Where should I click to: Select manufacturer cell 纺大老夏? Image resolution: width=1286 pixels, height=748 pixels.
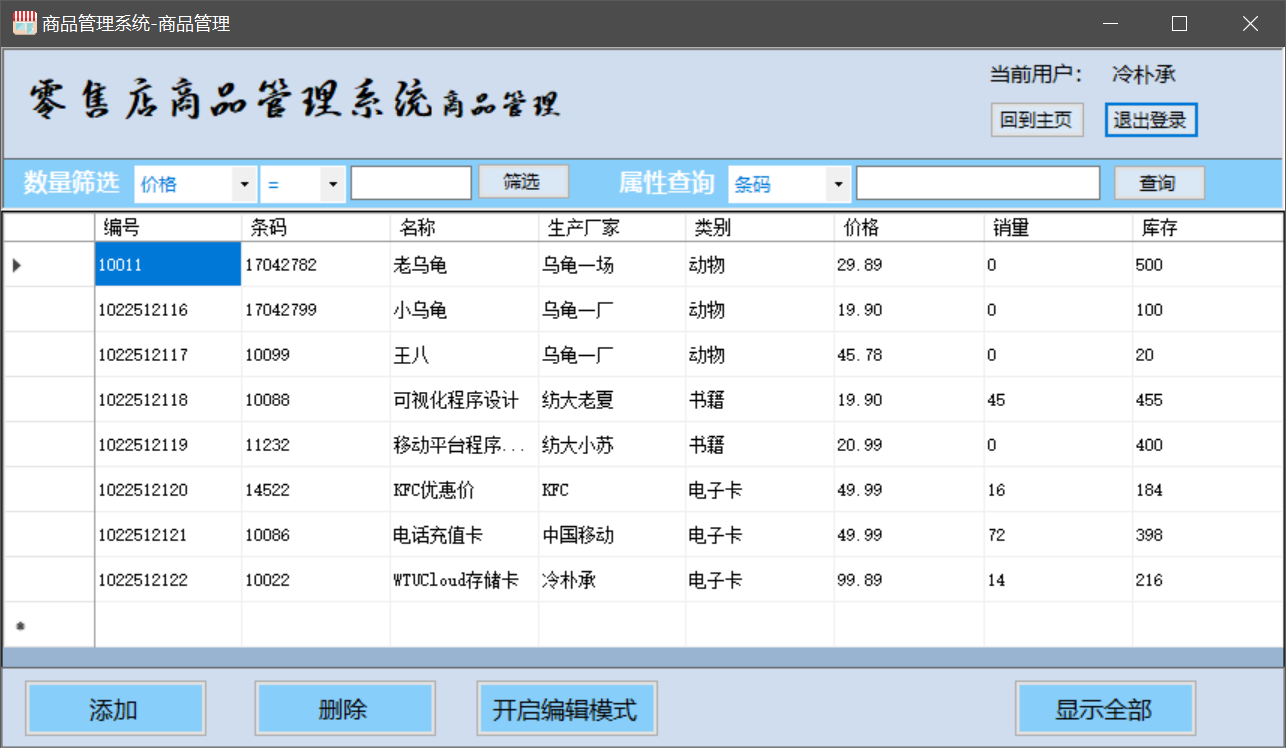612,400
